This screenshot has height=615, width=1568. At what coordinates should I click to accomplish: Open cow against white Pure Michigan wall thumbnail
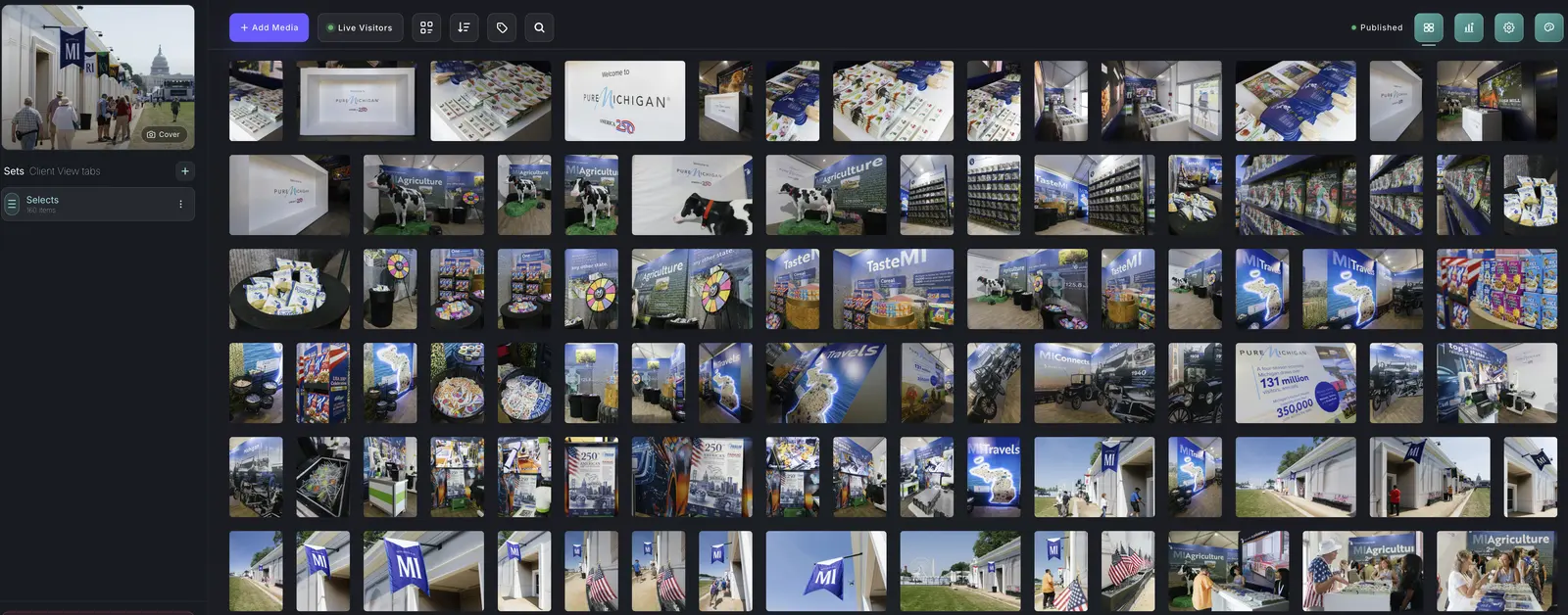tap(692, 195)
